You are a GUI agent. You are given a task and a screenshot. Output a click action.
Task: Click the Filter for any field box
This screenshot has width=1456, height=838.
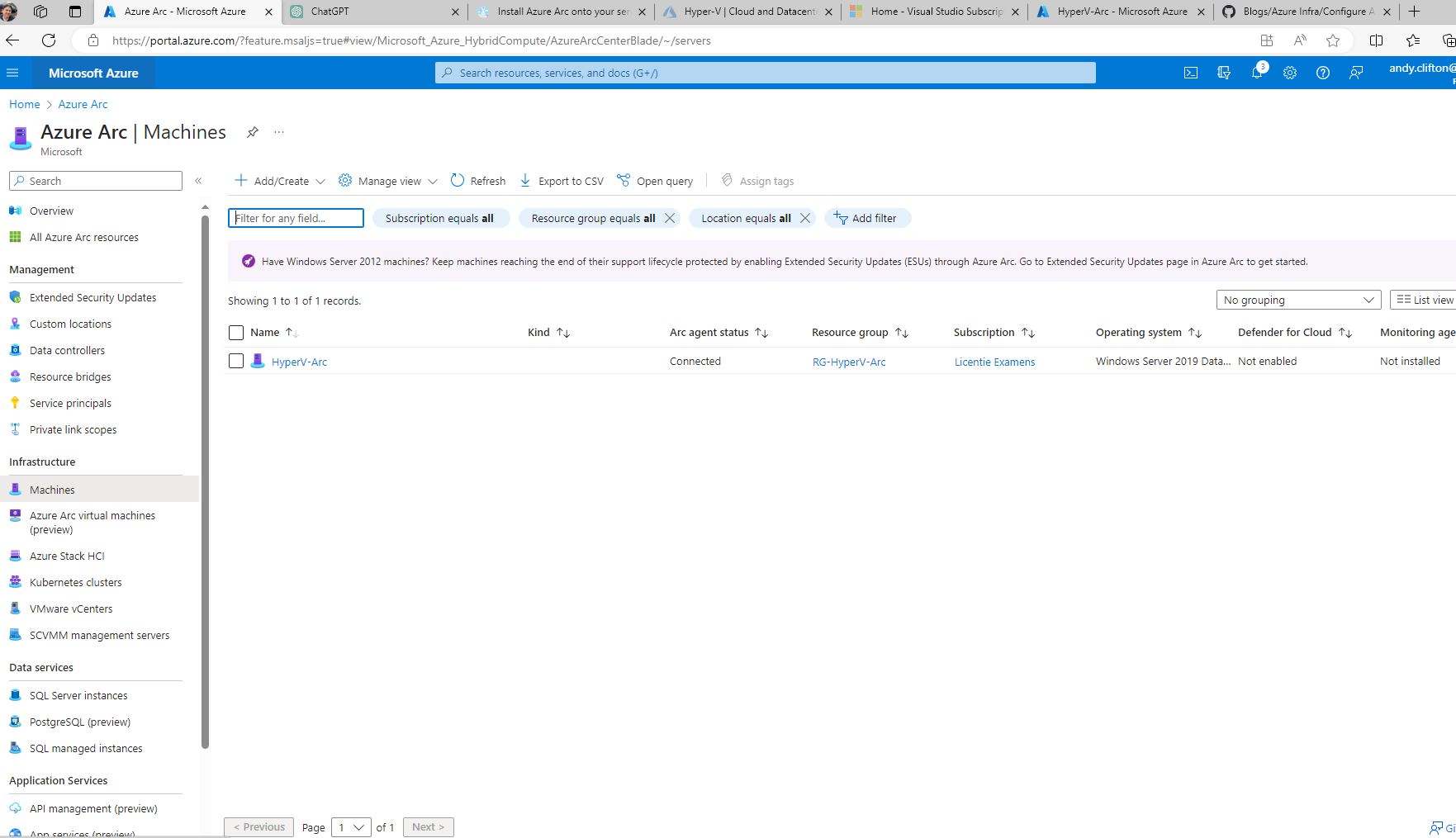[296, 218]
